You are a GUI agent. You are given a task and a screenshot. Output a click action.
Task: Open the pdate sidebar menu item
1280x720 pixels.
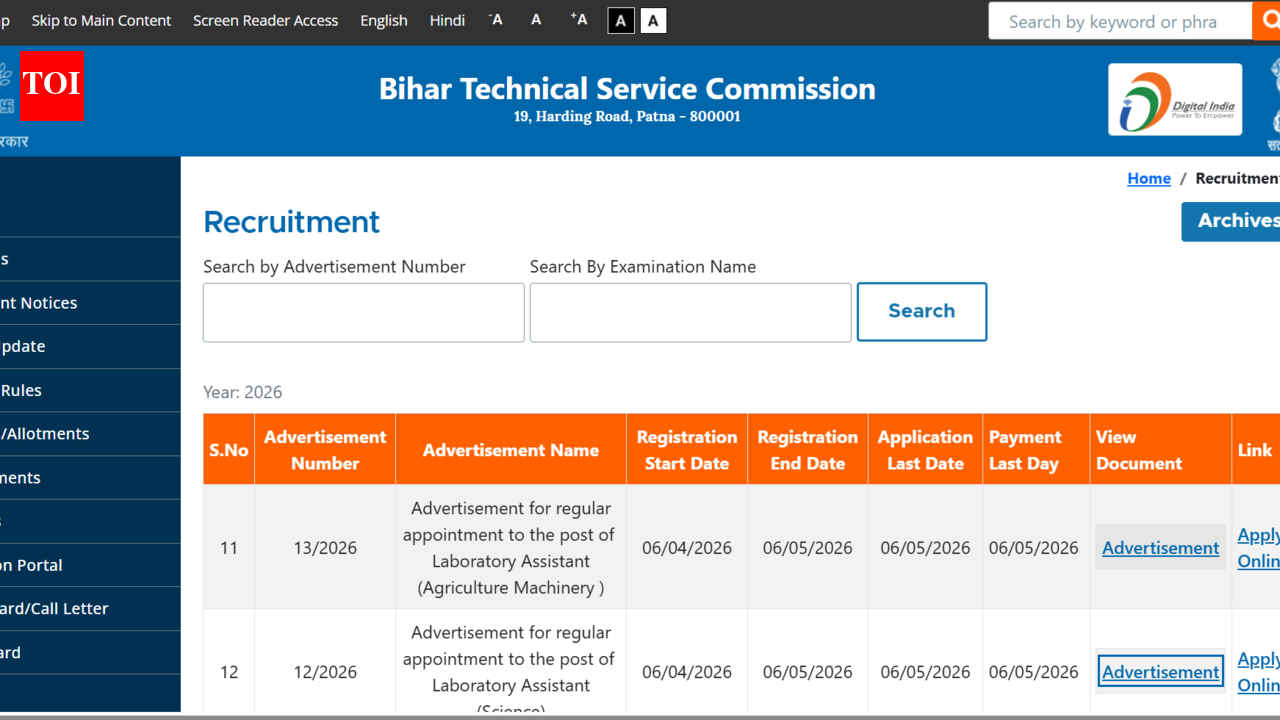pyautogui.click(x=90, y=346)
